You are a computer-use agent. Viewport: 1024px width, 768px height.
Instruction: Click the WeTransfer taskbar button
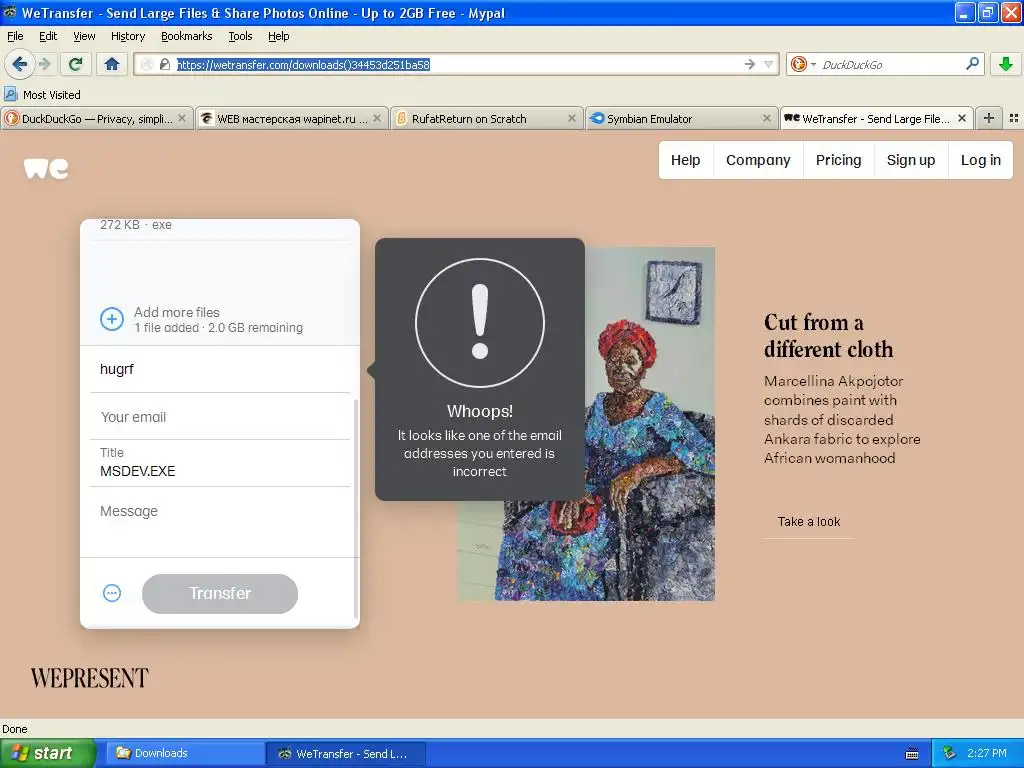[x=346, y=753]
